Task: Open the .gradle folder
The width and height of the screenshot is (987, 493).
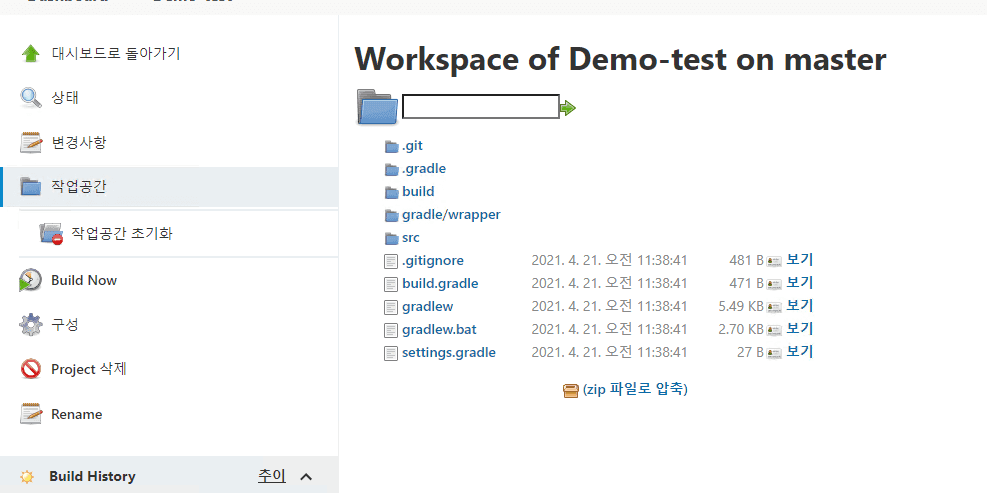Action: coord(424,169)
